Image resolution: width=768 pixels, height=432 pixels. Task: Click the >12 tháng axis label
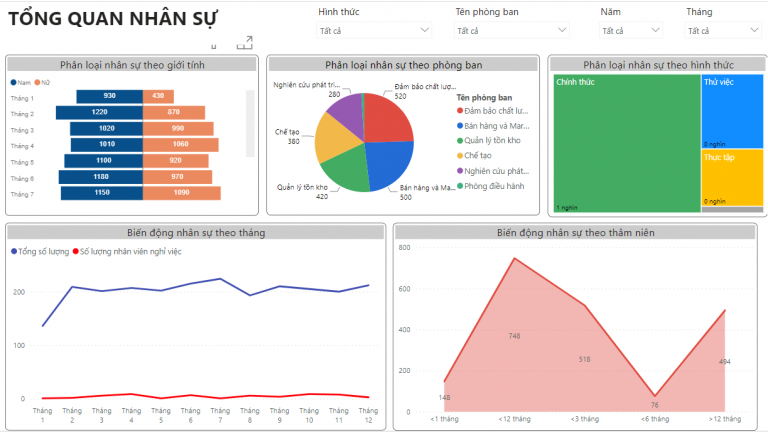(x=725, y=419)
